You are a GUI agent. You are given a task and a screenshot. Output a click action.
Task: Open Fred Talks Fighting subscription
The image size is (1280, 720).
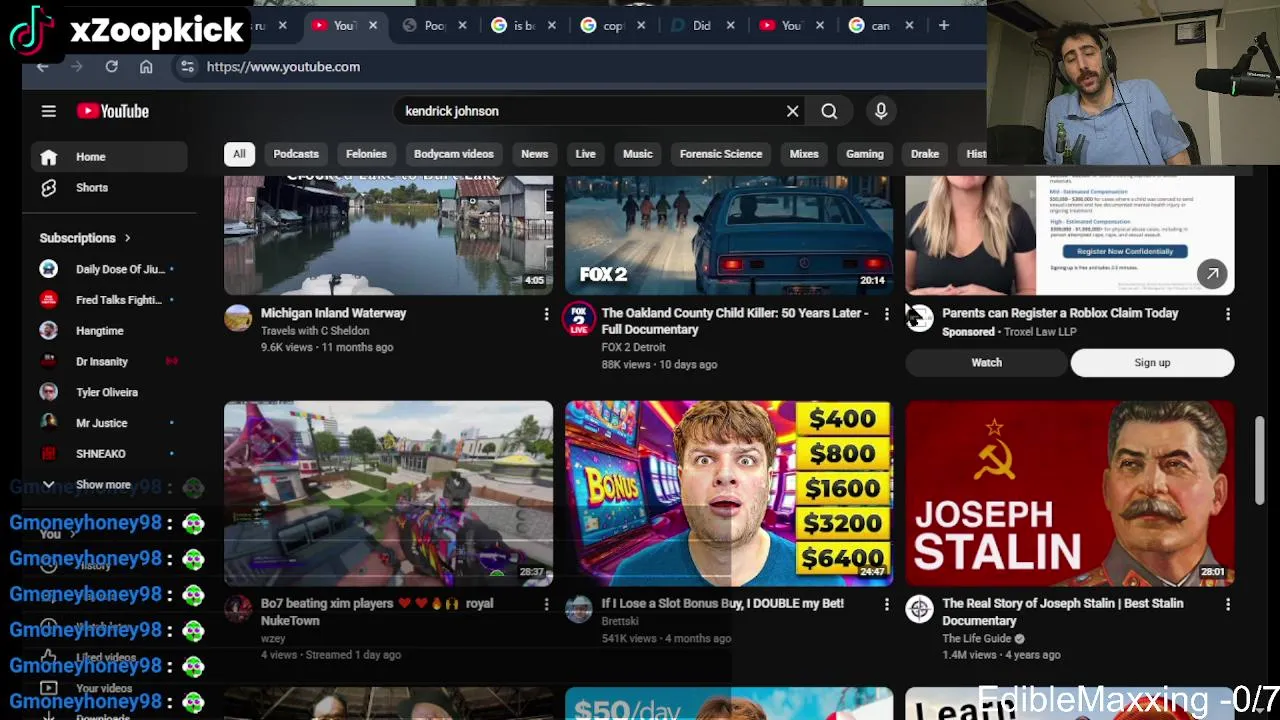pyautogui.click(x=107, y=300)
